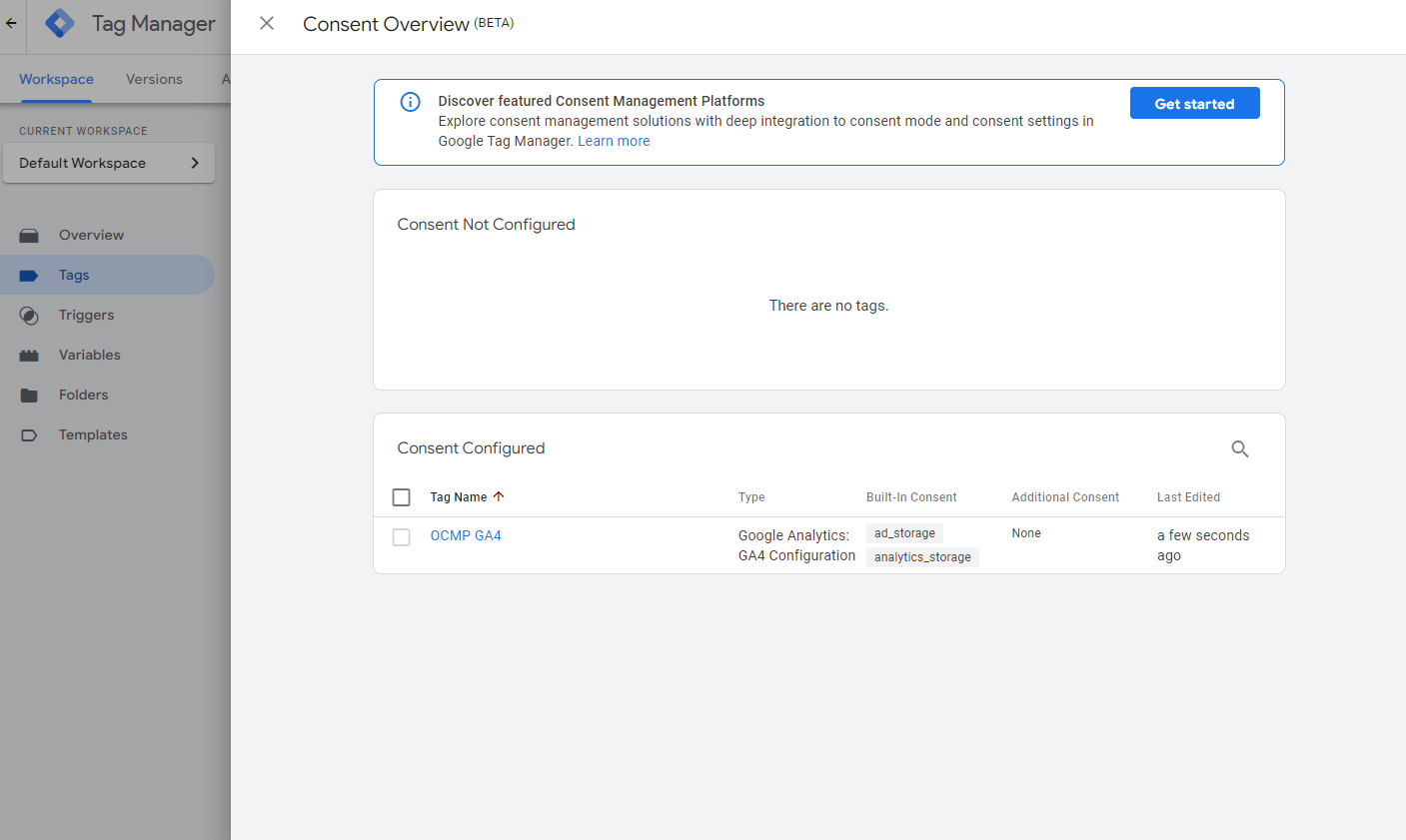Click the back arrow beside Tag Manager logo
The image size is (1406, 840).
[x=11, y=23]
